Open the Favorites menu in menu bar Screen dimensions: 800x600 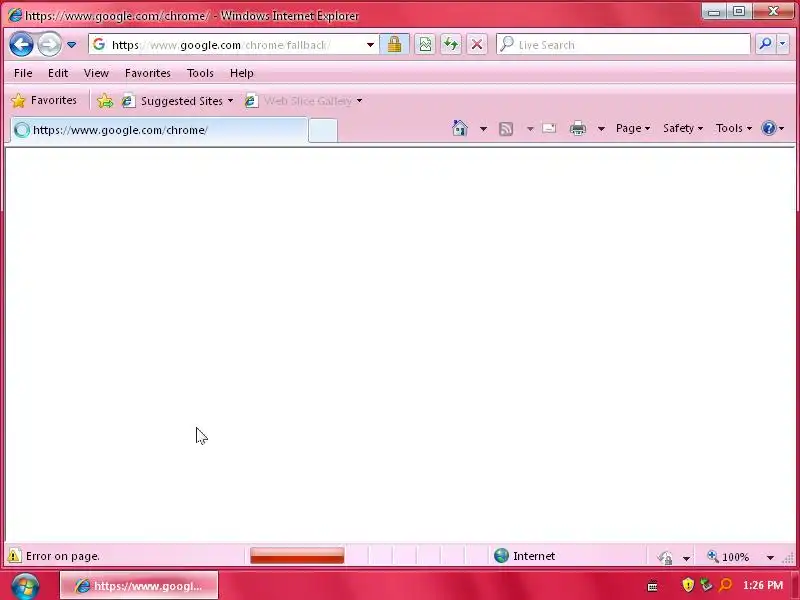(x=147, y=73)
